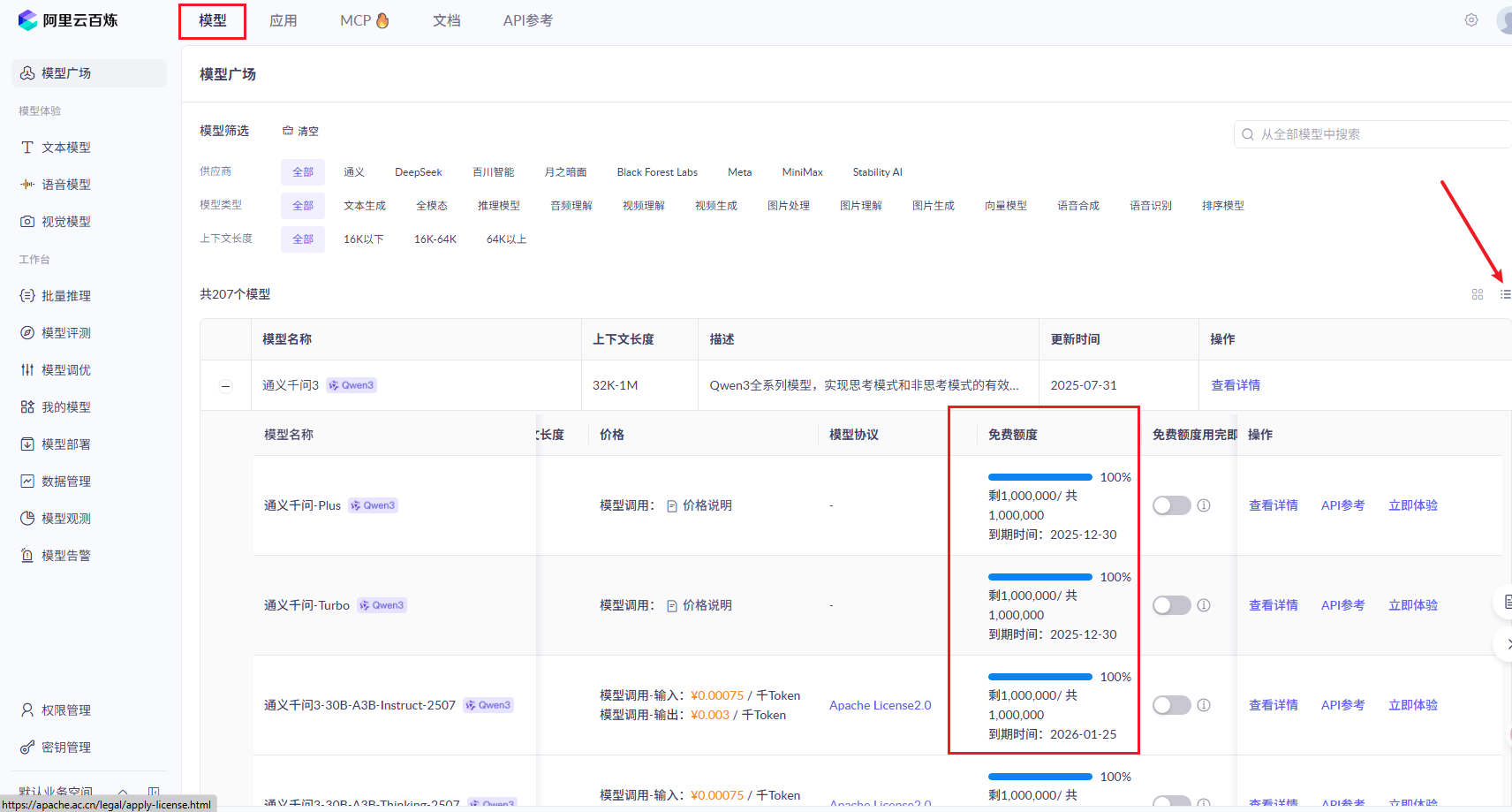Filter context length by 16K-64K
This screenshot has width=1512, height=812.
coord(435,239)
